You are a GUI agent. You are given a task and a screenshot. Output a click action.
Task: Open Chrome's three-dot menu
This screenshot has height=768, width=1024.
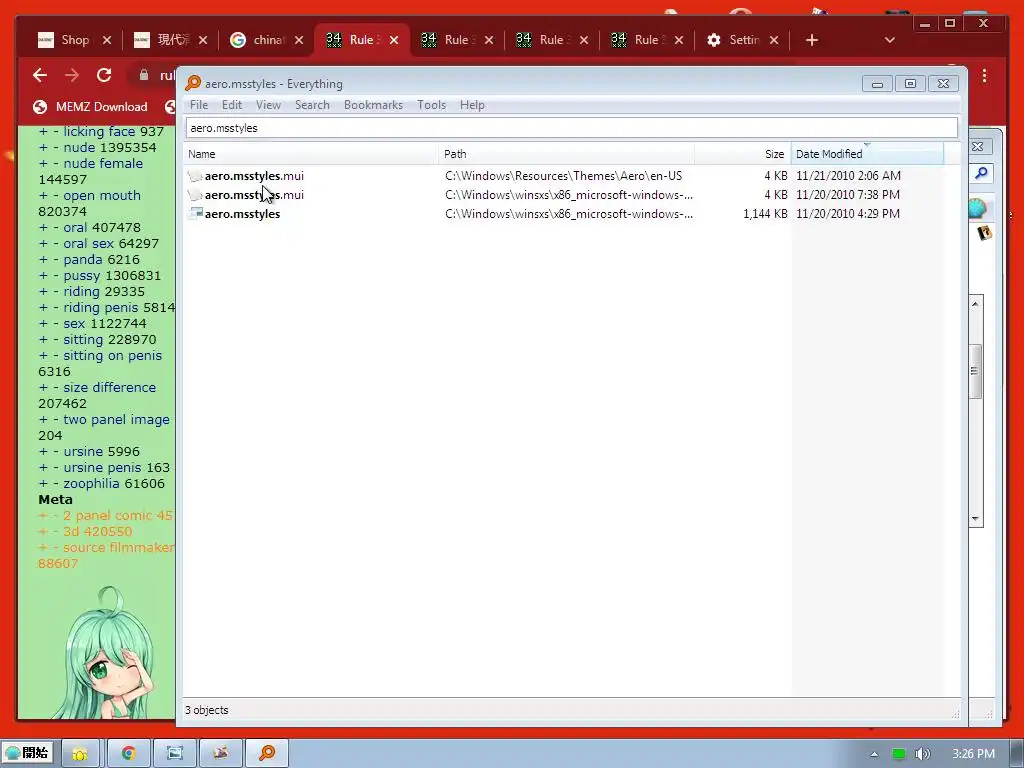pos(984,76)
